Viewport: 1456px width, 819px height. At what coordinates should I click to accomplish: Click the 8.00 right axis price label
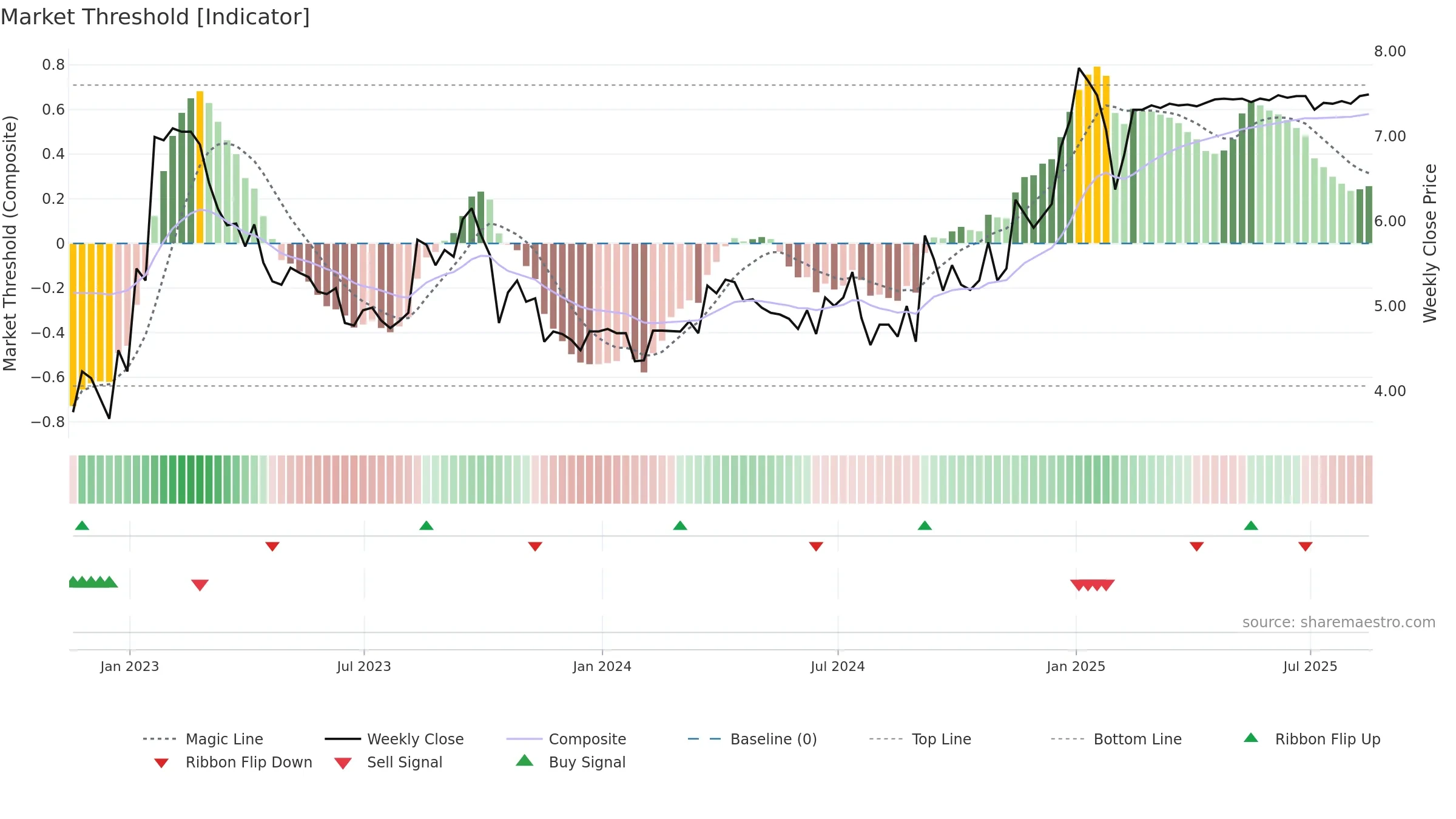(x=1390, y=51)
